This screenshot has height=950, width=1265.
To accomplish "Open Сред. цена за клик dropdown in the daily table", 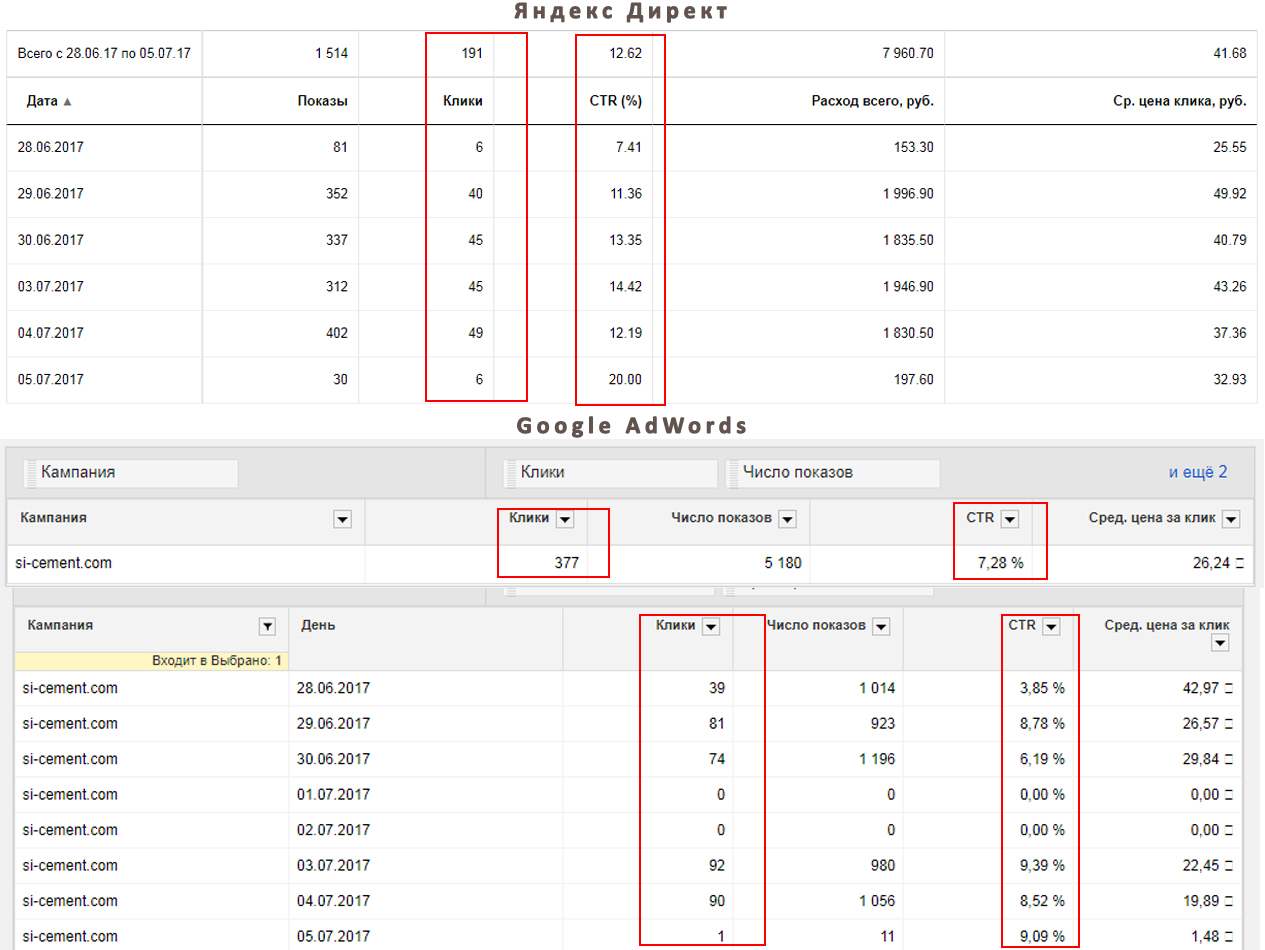I will 1220,645.
